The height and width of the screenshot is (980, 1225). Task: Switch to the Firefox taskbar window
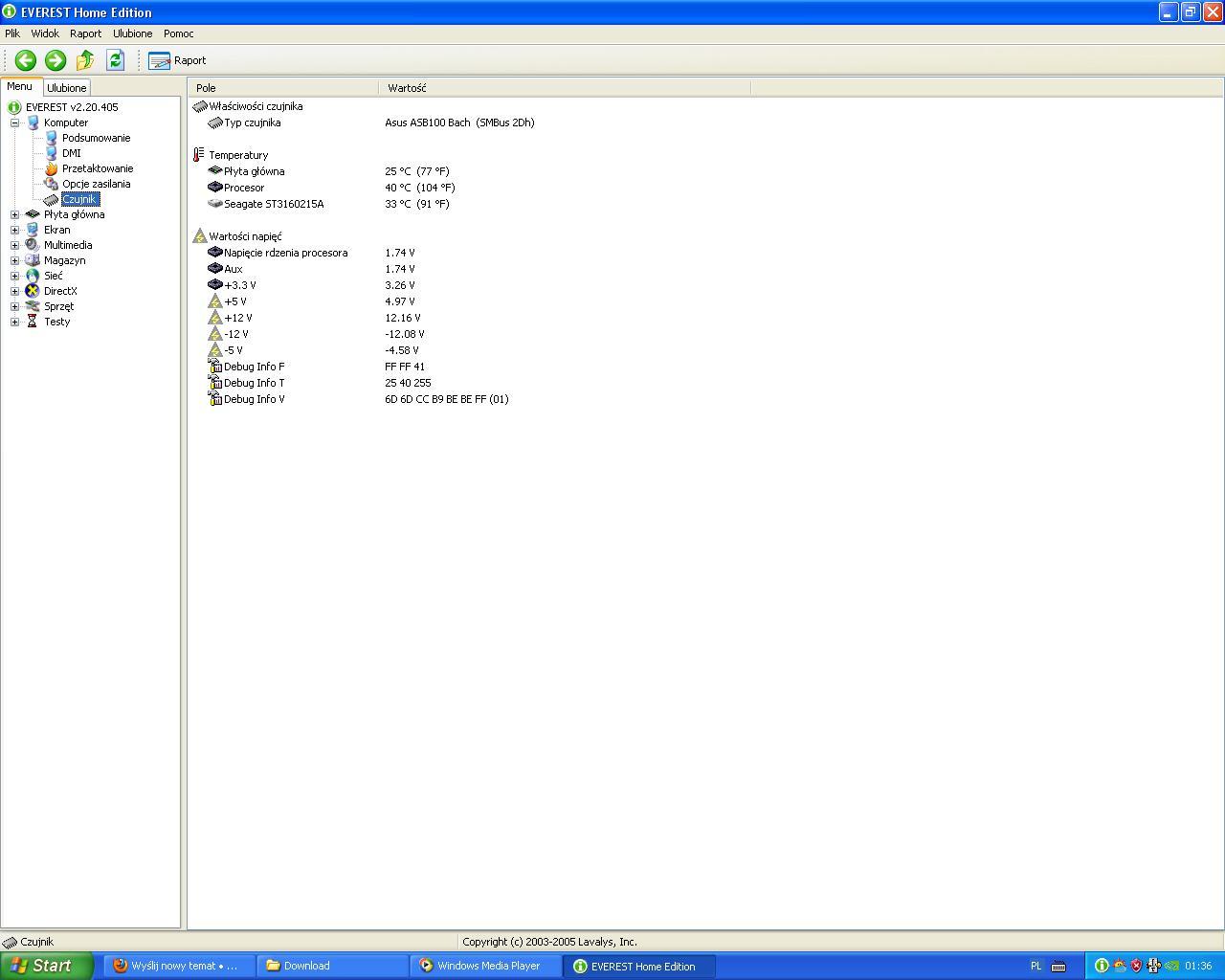[179, 966]
